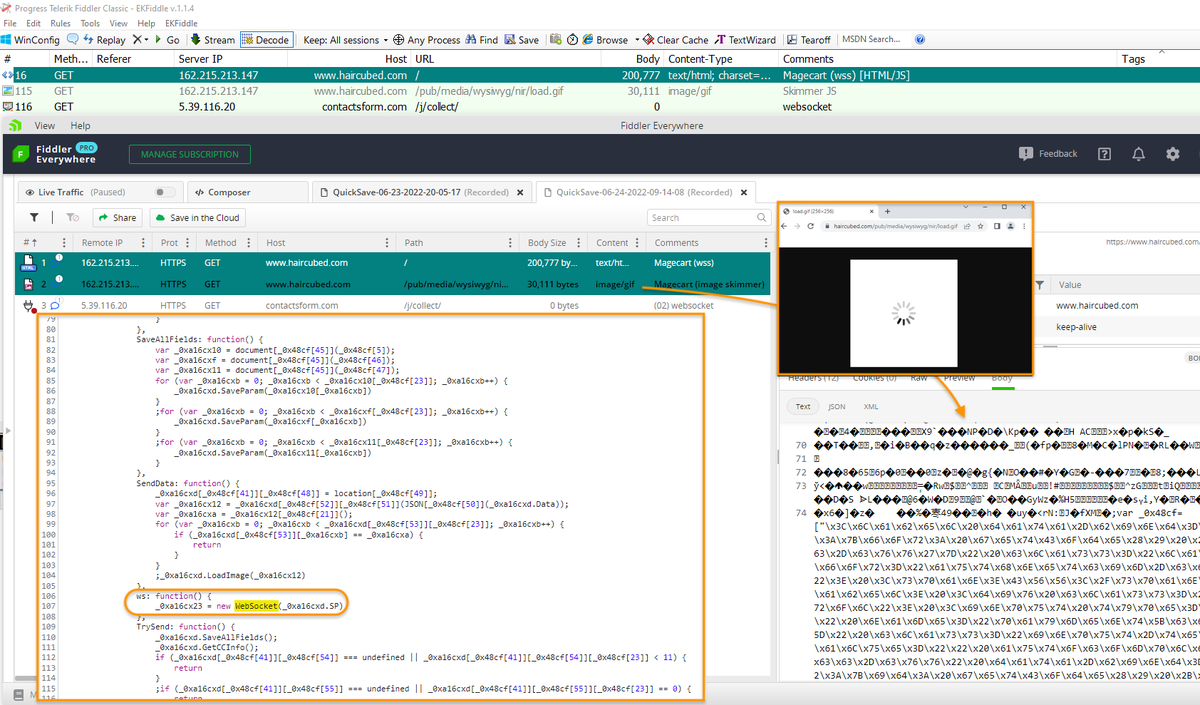The width and height of the screenshot is (1200, 705).
Task: Select the XML body view
Action: (x=870, y=407)
